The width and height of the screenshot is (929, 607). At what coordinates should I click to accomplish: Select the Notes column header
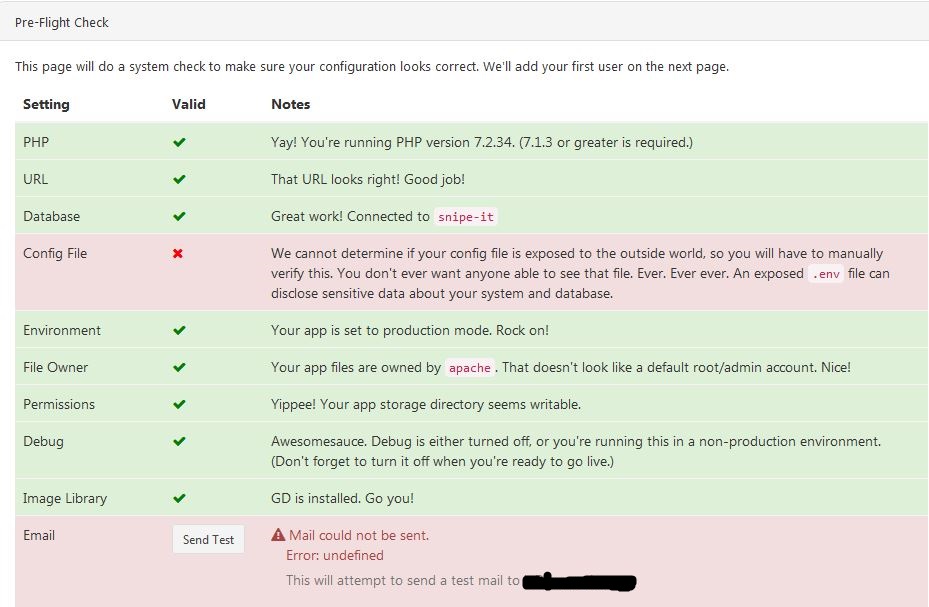289,104
